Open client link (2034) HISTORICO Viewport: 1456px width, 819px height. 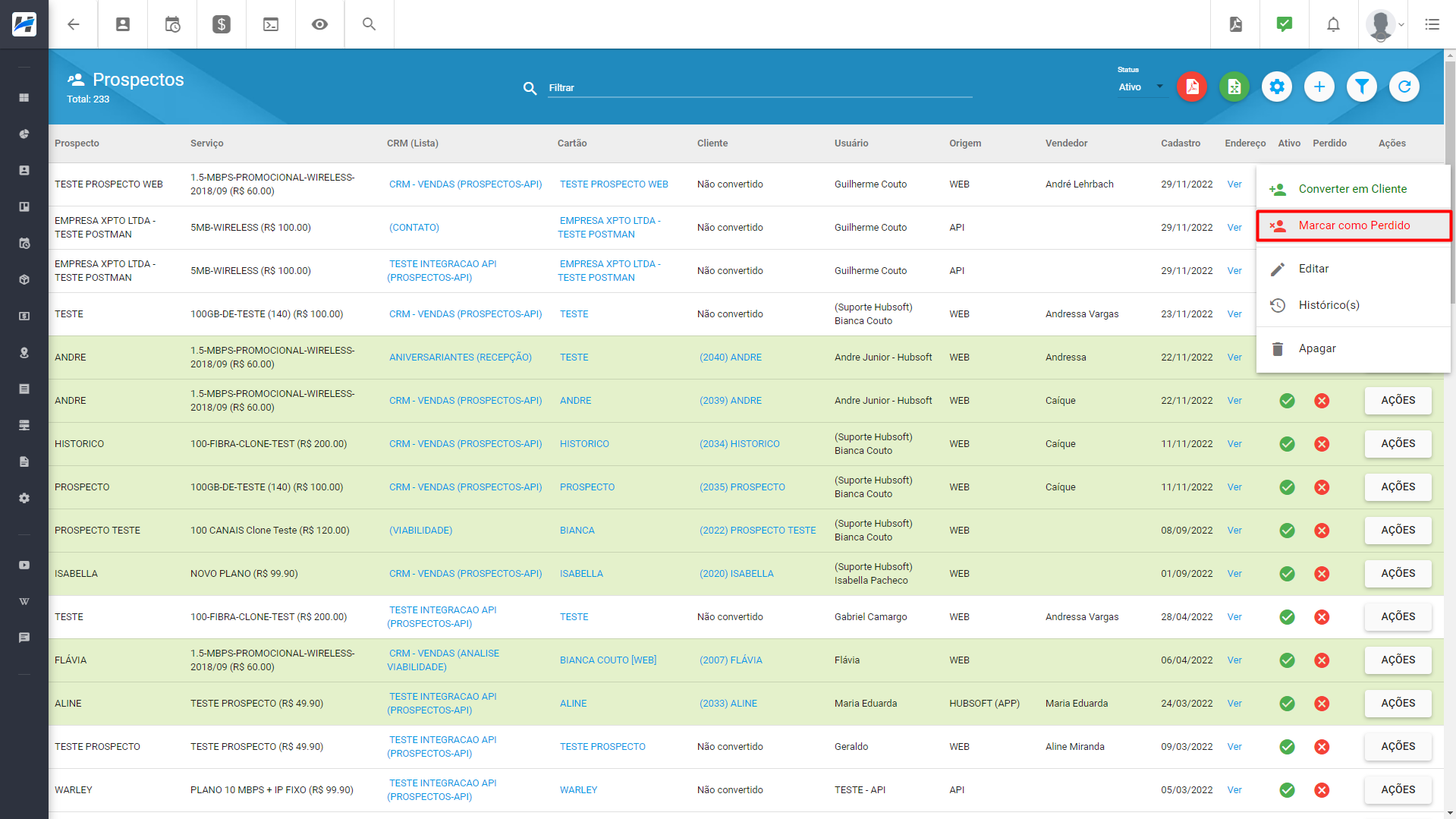tap(739, 444)
